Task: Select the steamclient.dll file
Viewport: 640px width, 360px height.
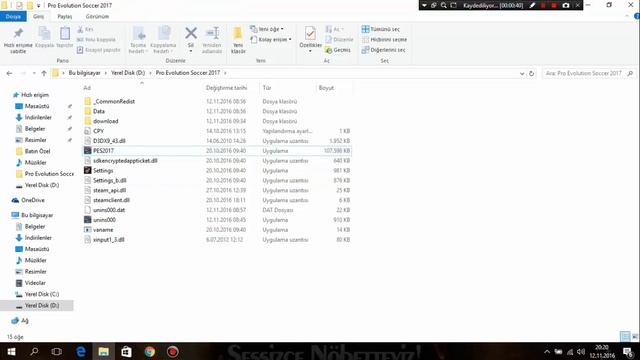Action: point(216,200)
